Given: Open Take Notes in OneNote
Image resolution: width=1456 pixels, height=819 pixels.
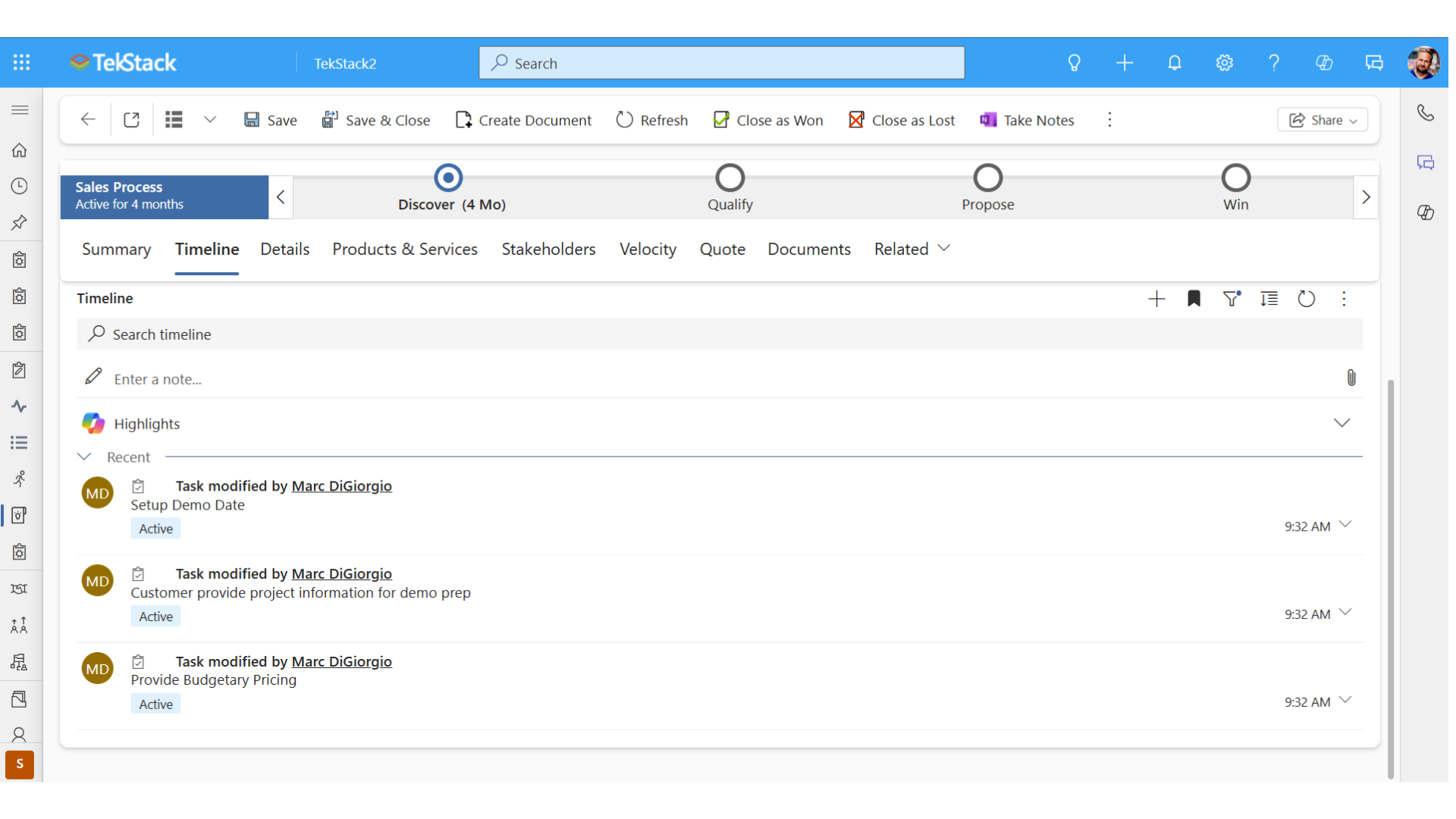Looking at the screenshot, I should pyautogui.click(x=1027, y=120).
